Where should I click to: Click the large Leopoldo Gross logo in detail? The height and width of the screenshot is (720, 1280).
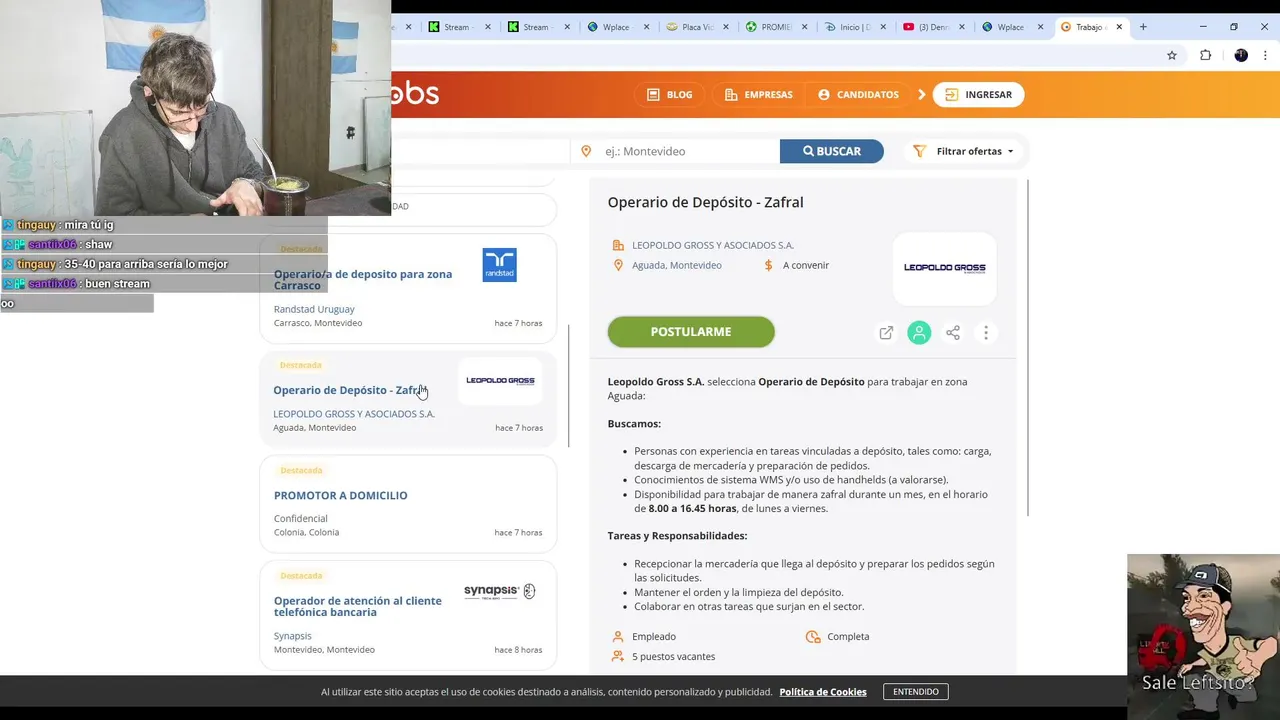click(x=945, y=268)
